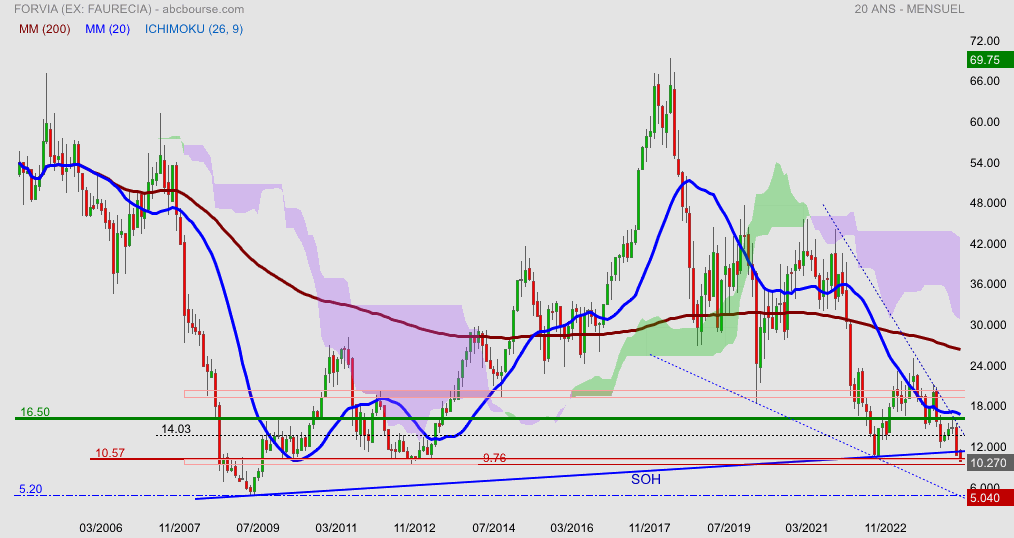This screenshot has height=538, width=1014.
Task: Click the 10.57 red level label
Action: click(x=110, y=453)
